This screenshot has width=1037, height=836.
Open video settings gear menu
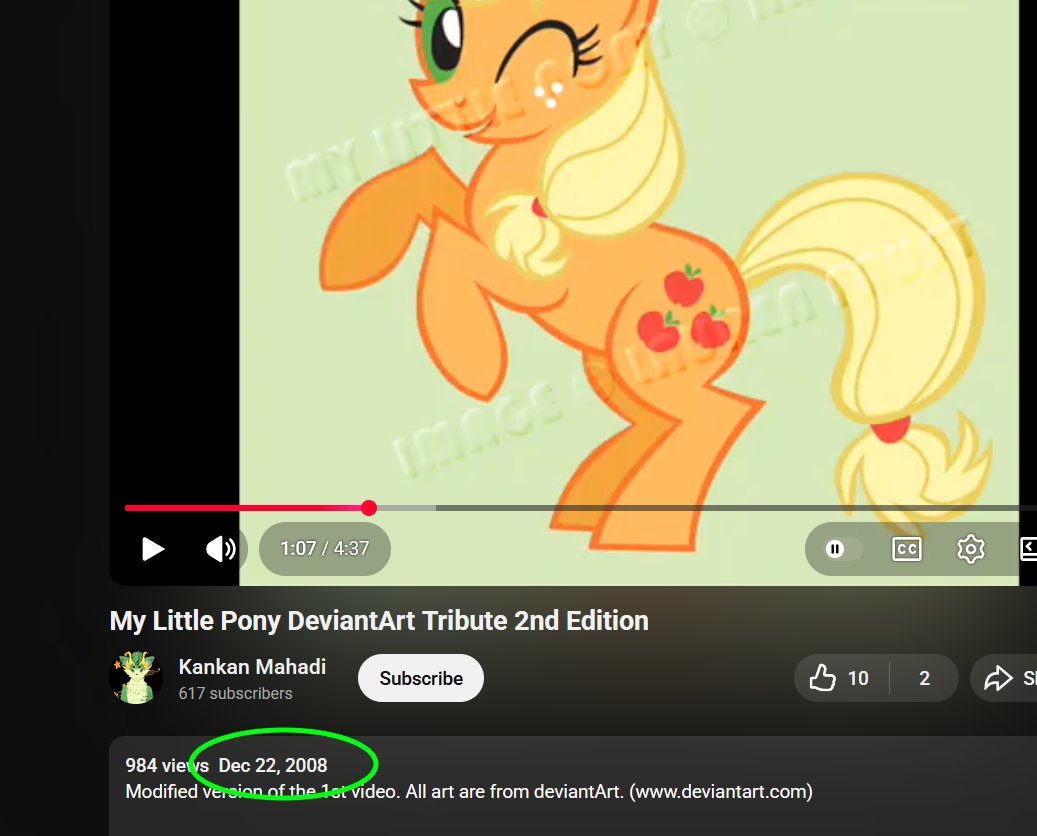tap(971, 549)
